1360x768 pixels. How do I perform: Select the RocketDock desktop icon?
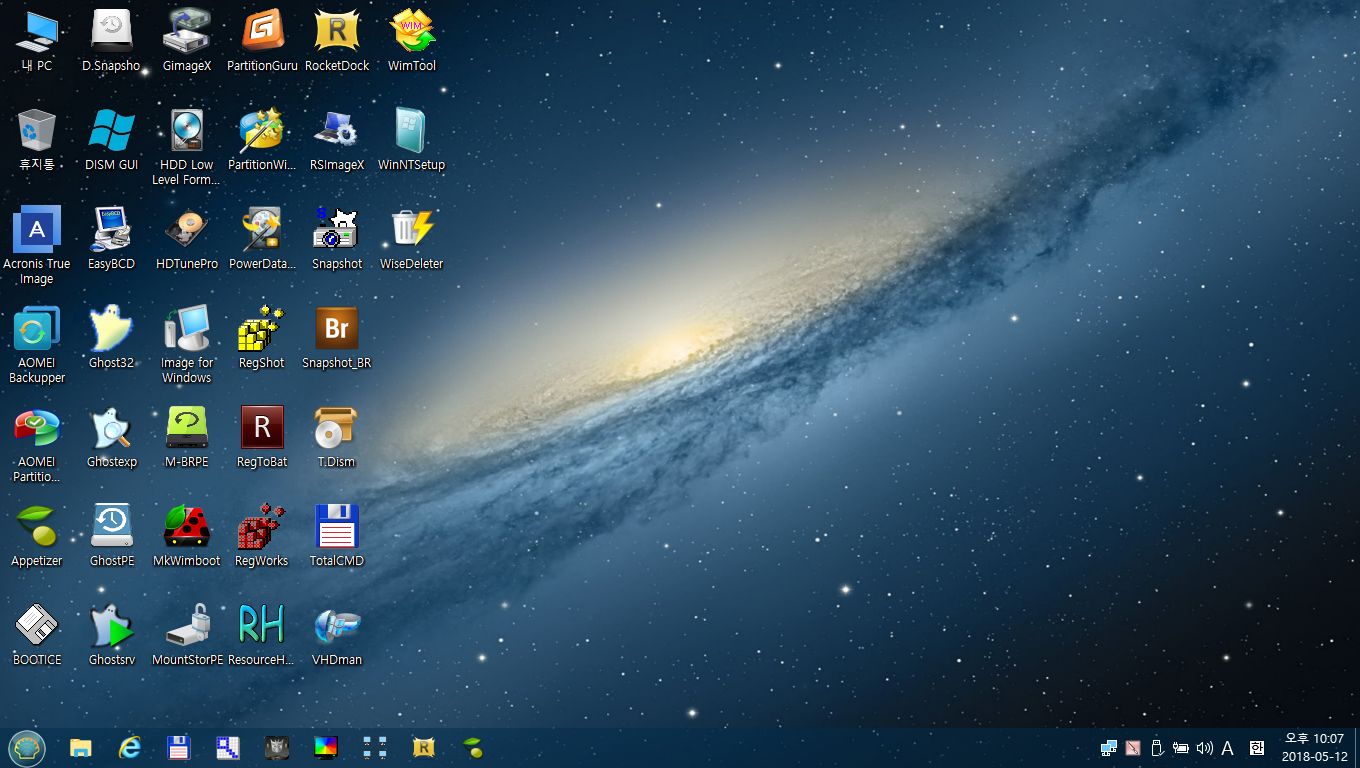[337, 41]
